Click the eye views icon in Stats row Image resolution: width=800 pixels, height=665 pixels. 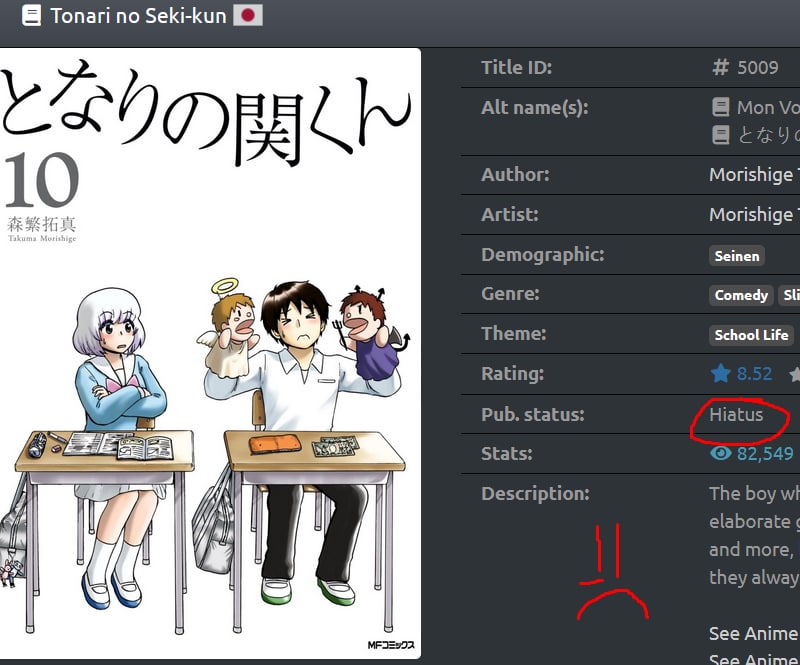720,453
